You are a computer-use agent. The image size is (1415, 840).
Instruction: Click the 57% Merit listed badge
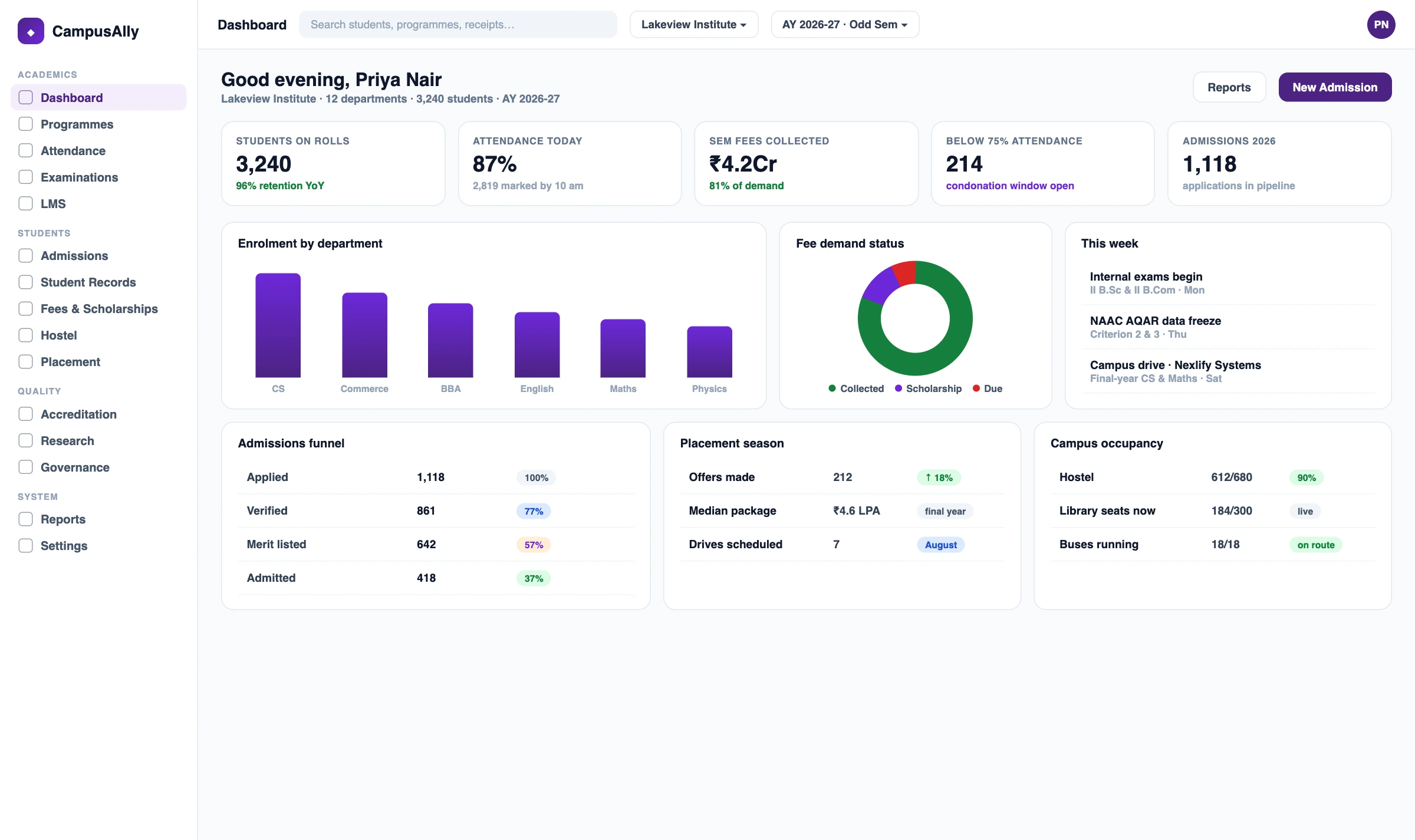tap(534, 545)
